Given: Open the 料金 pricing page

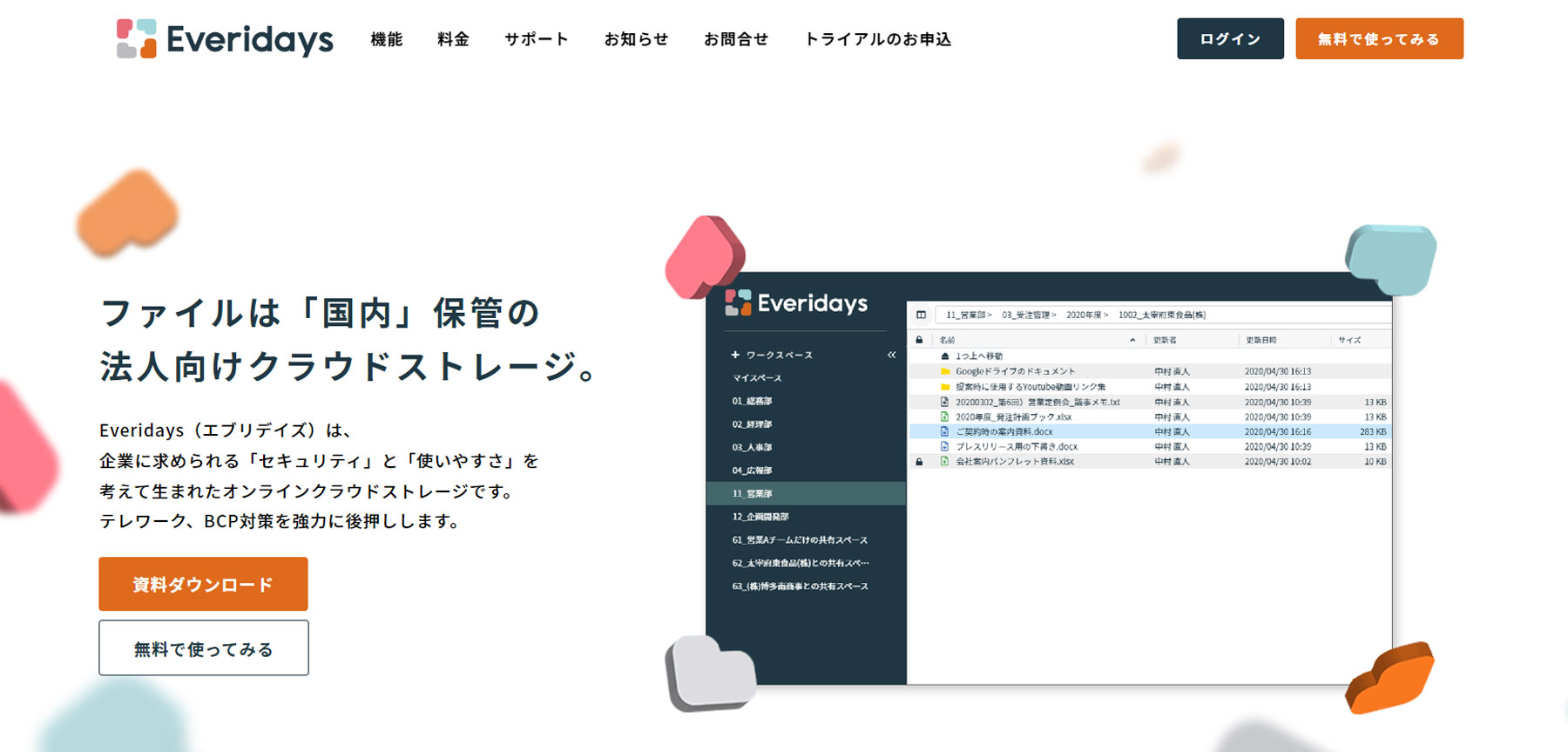Looking at the screenshot, I should tap(453, 39).
